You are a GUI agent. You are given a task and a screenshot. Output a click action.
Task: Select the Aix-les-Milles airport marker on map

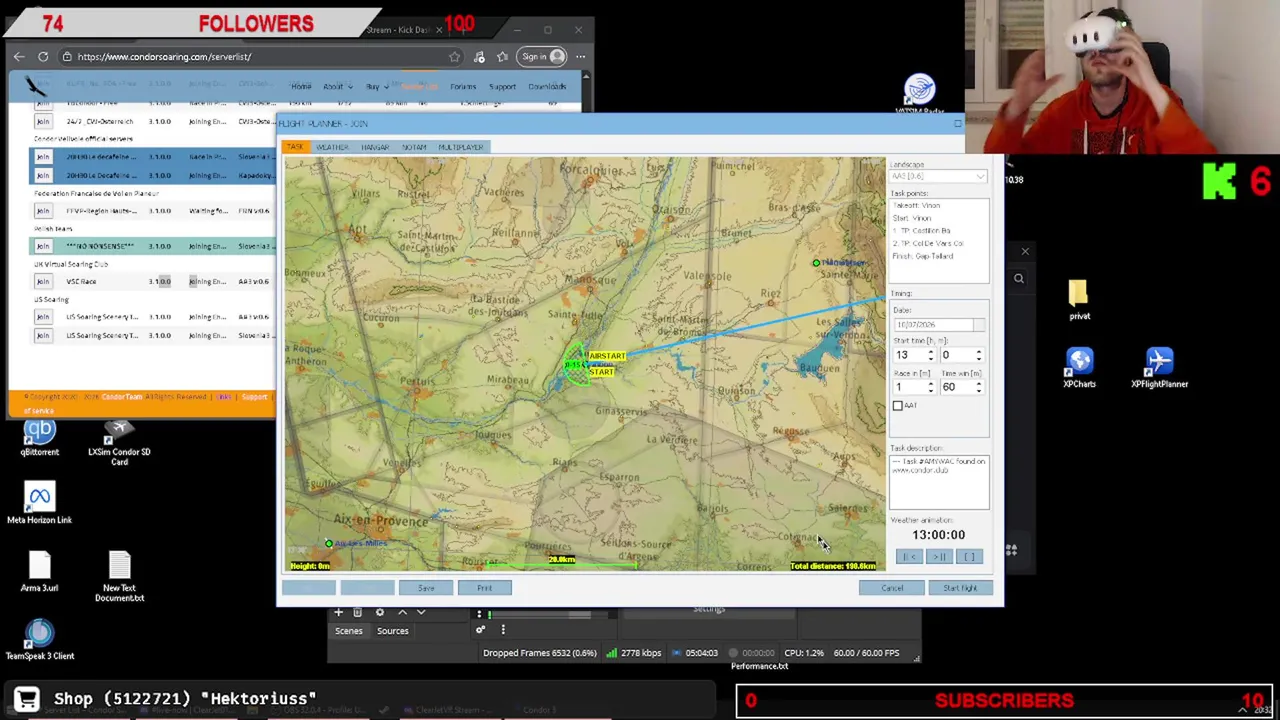coord(329,544)
